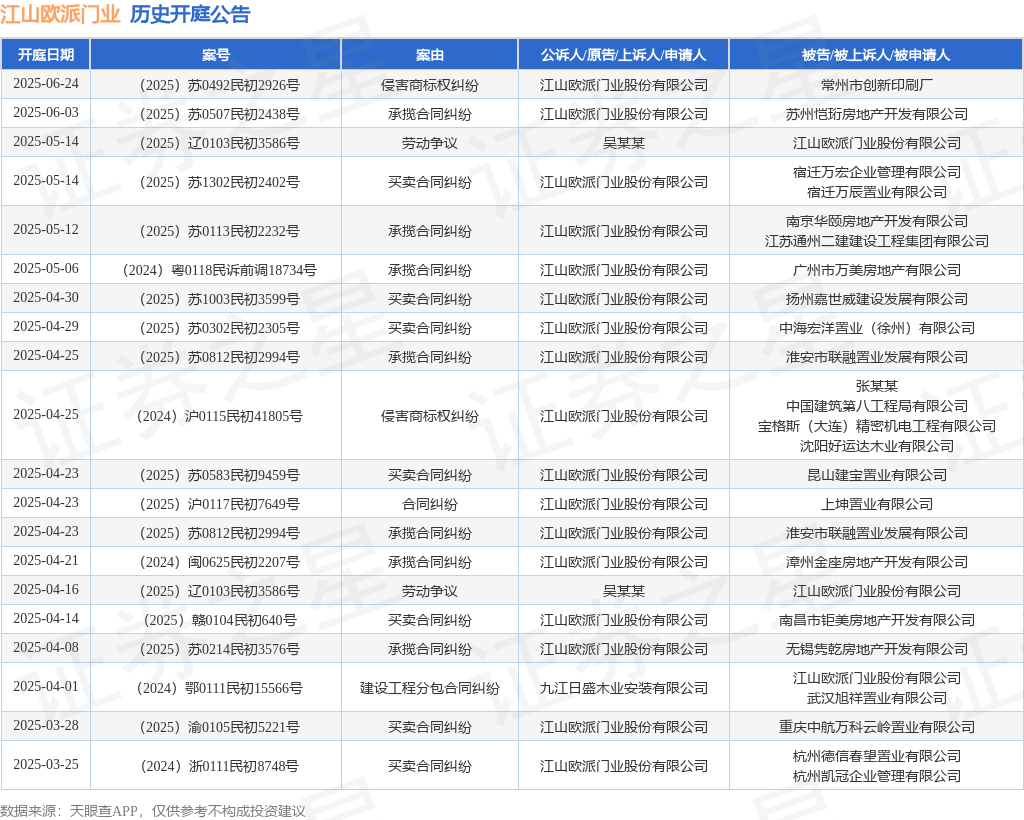Screen dimensions: 1024x820
Task: Click defendant 沈阳好运达木业有限公司
Action: [x=876, y=447]
